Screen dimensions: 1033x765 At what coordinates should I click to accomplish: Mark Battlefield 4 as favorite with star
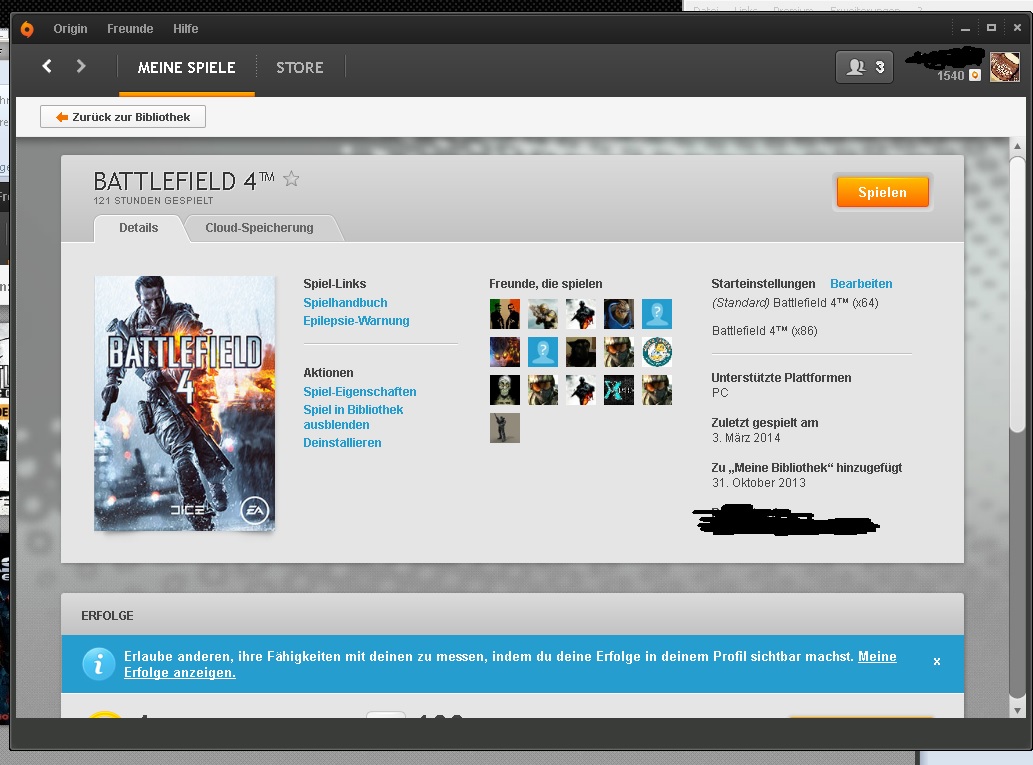(x=291, y=179)
